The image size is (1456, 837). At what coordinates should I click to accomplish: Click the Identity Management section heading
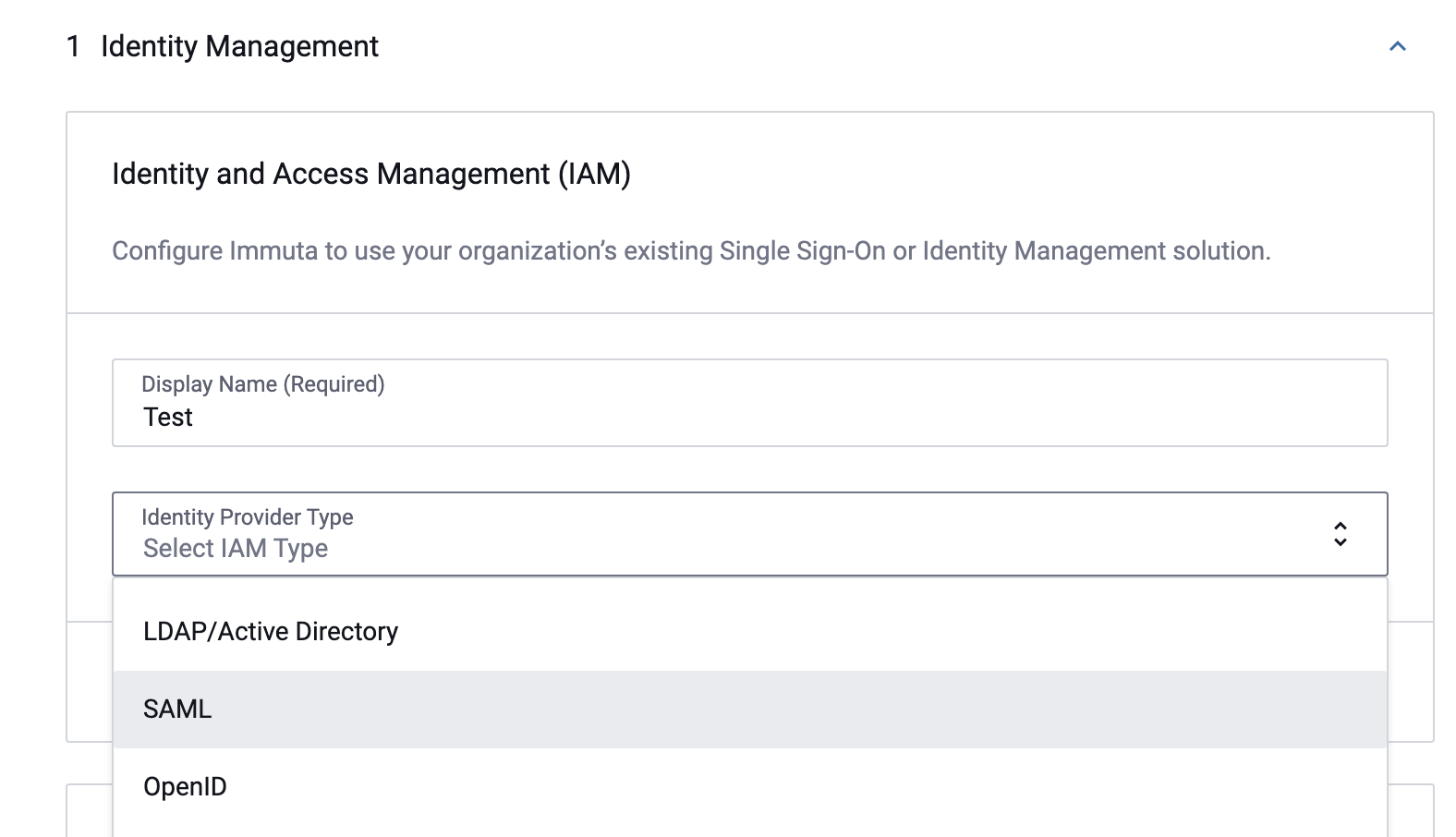click(239, 46)
